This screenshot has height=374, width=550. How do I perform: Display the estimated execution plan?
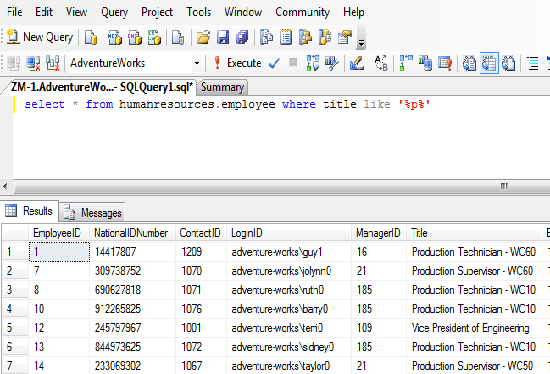(x=313, y=64)
